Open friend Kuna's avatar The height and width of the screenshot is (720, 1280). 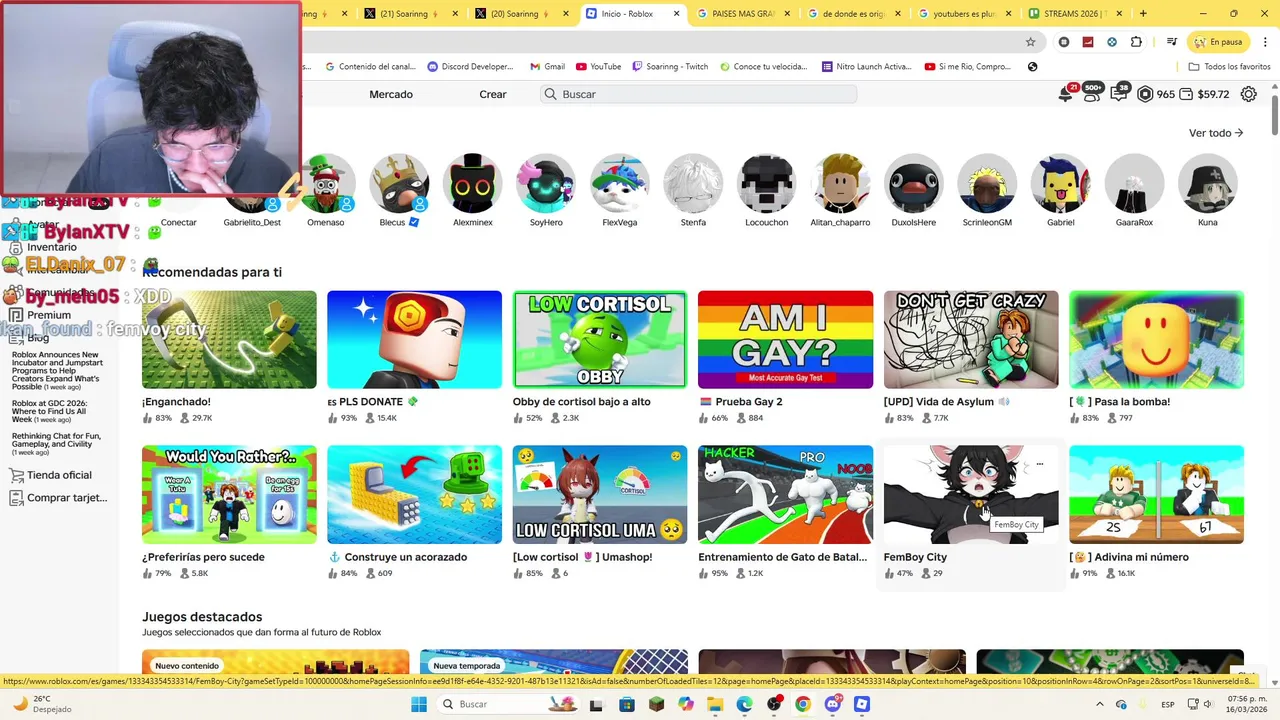(1207, 183)
